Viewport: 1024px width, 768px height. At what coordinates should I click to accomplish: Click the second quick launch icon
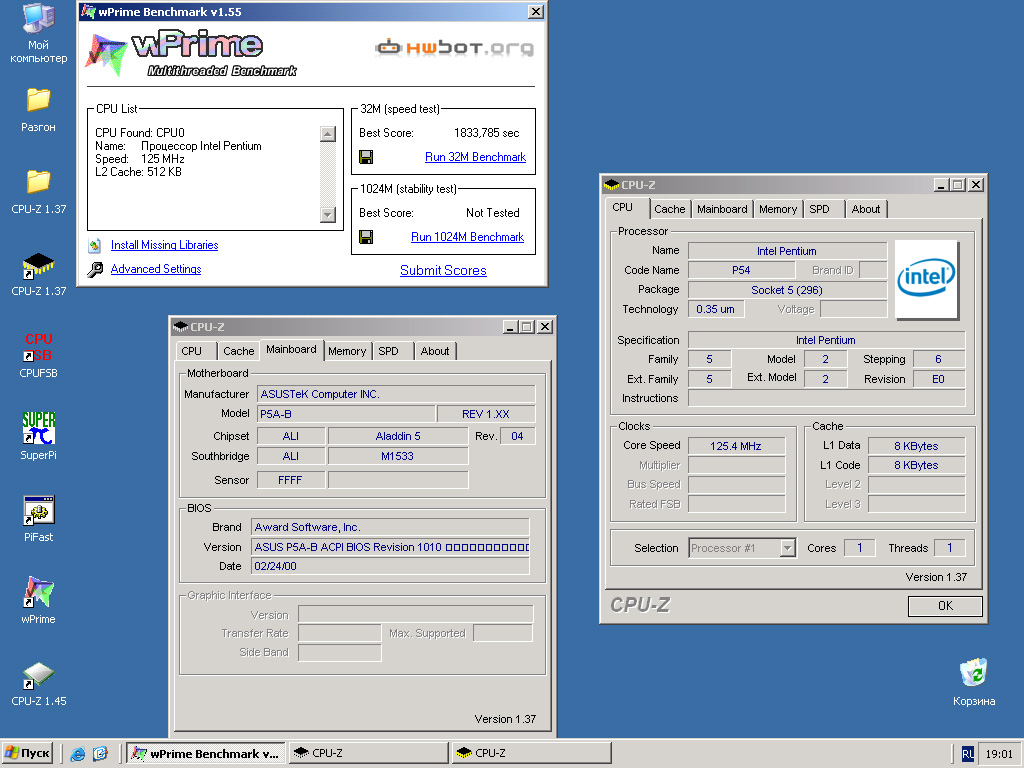100,754
